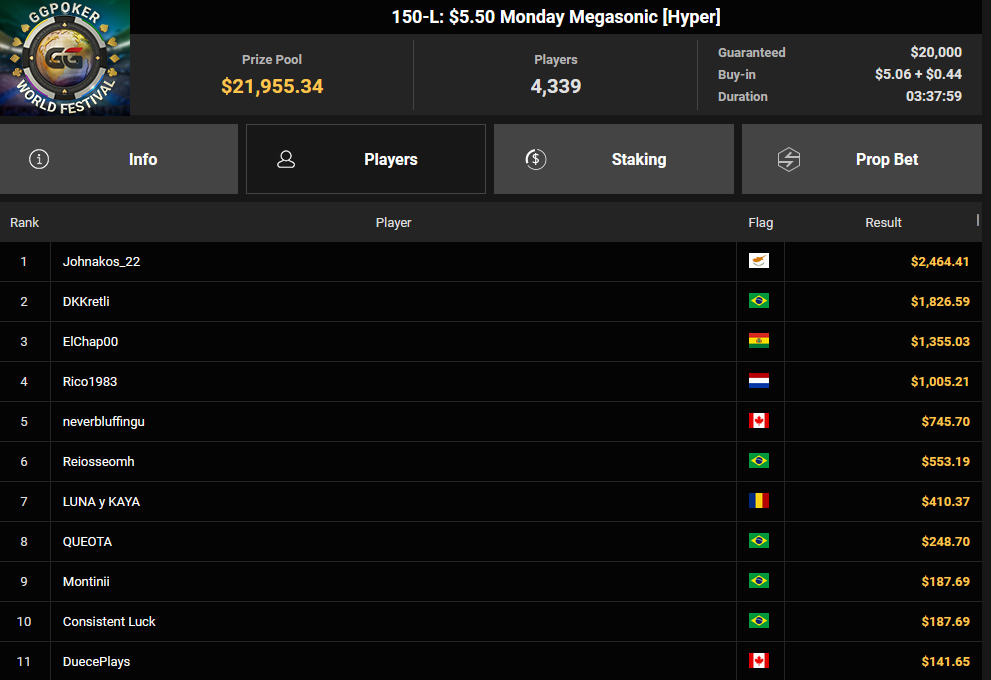Select the Consistent Luck player row
Image resolution: width=991 pixels, height=680 pixels.
(109, 621)
